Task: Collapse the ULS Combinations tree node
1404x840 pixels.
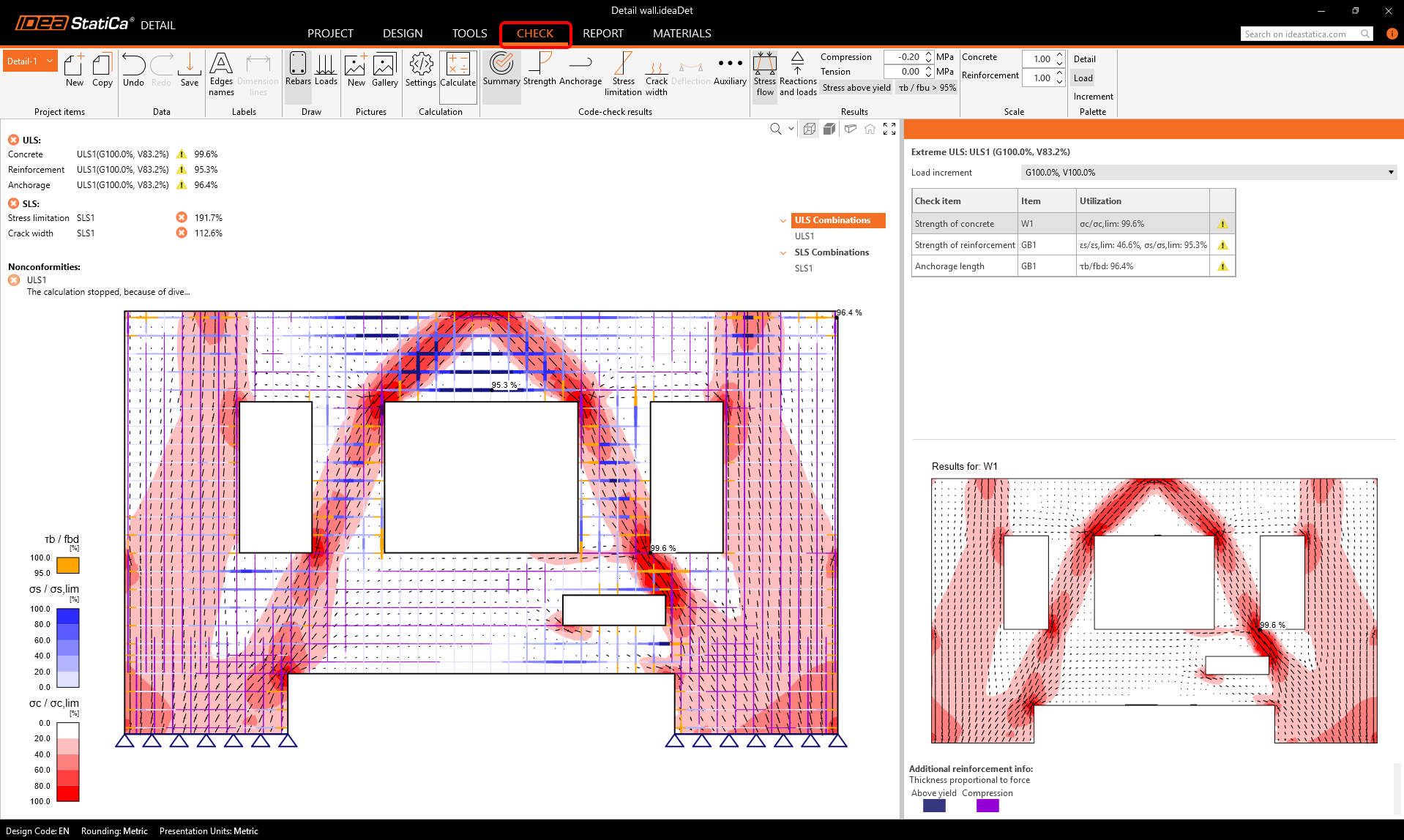Action: click(783, 221)
